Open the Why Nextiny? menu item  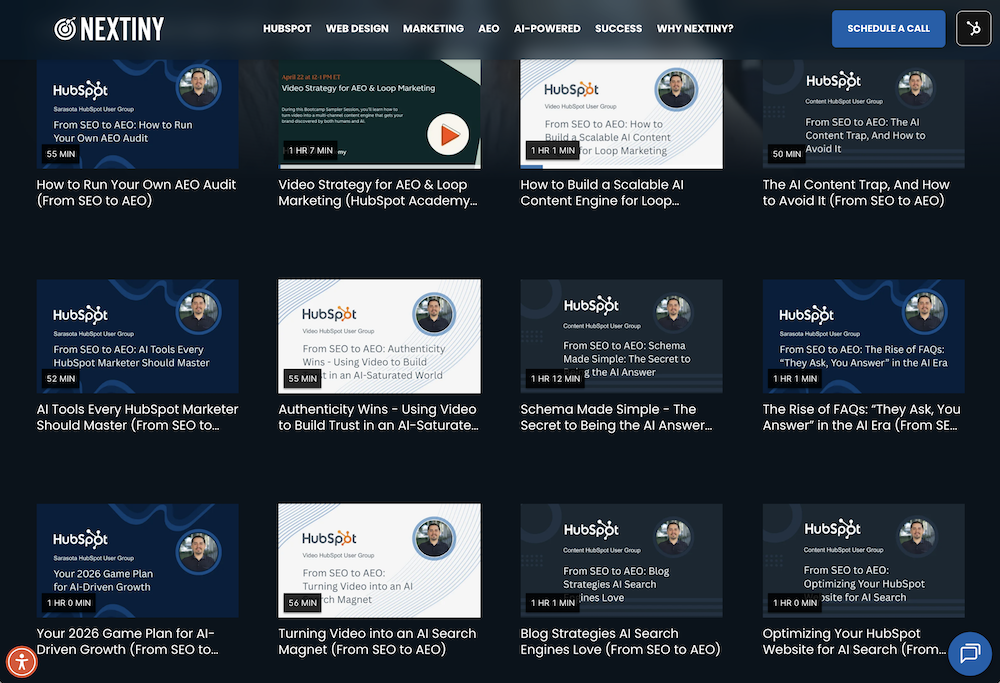695,29
